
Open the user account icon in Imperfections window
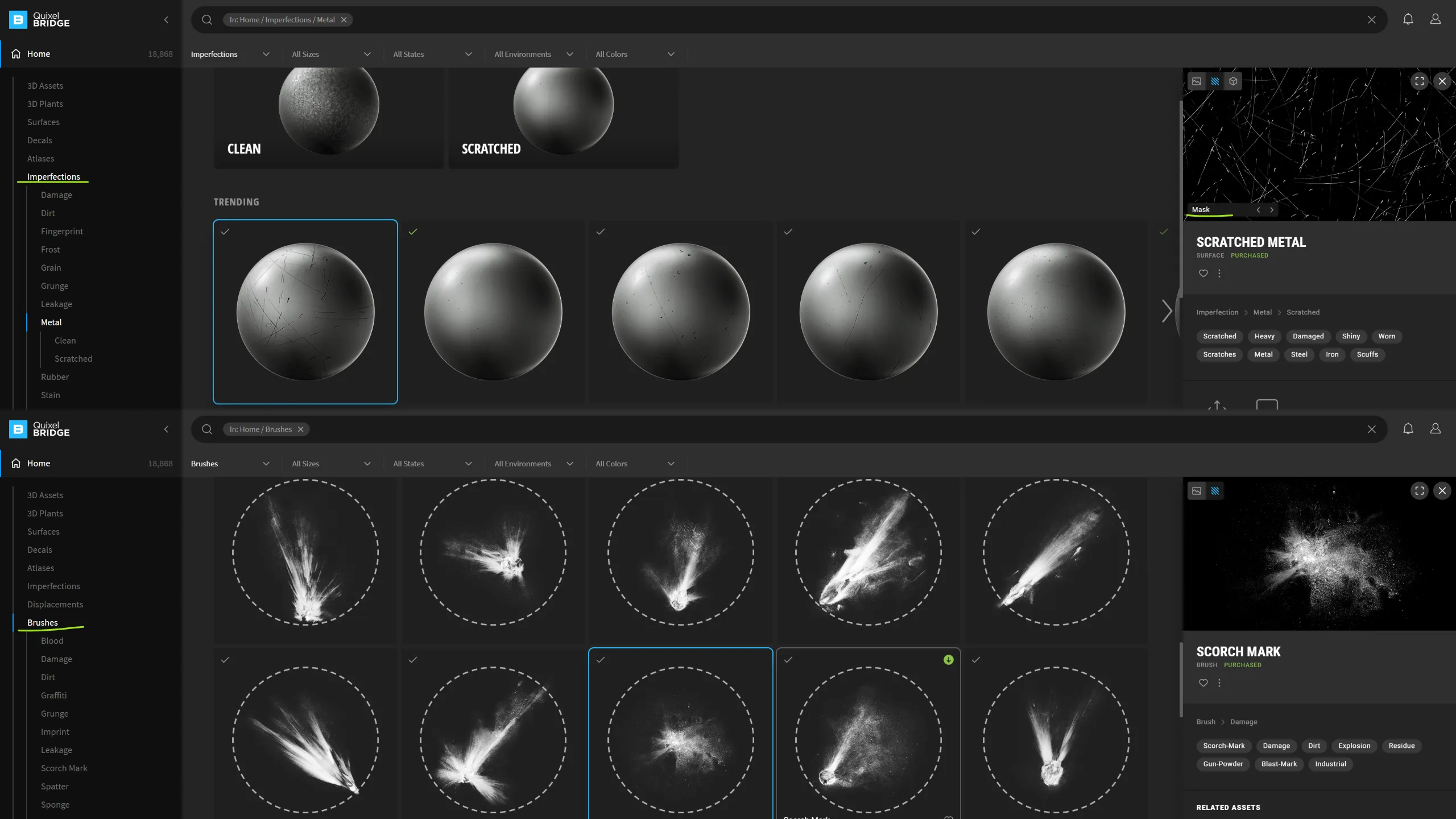(1435, 19)
